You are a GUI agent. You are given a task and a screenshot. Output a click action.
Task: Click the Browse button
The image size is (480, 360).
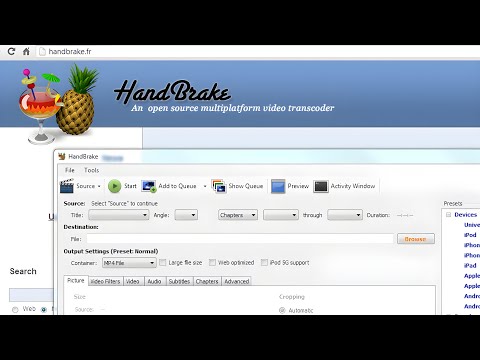pyautogui.click(x=416, y=239)
